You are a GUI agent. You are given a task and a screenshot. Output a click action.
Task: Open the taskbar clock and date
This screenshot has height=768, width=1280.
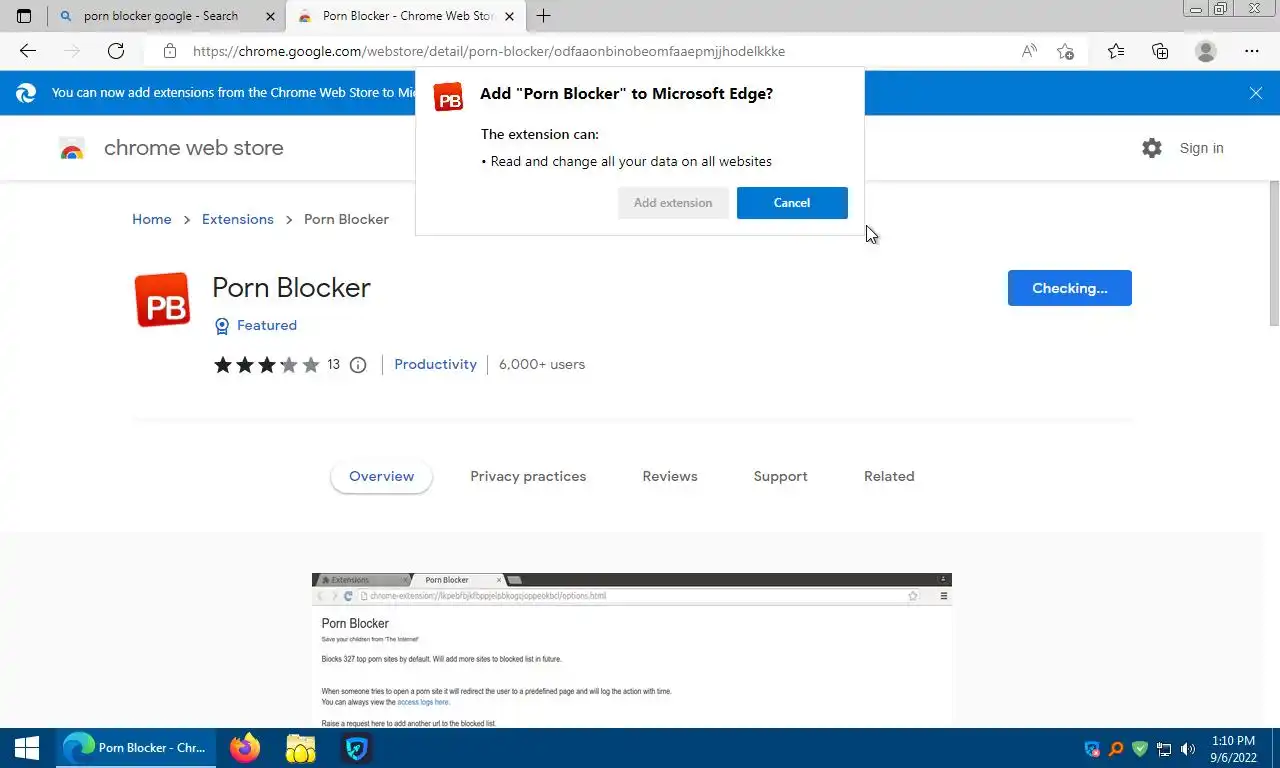pyautogui.click(x=1233, y=749)
